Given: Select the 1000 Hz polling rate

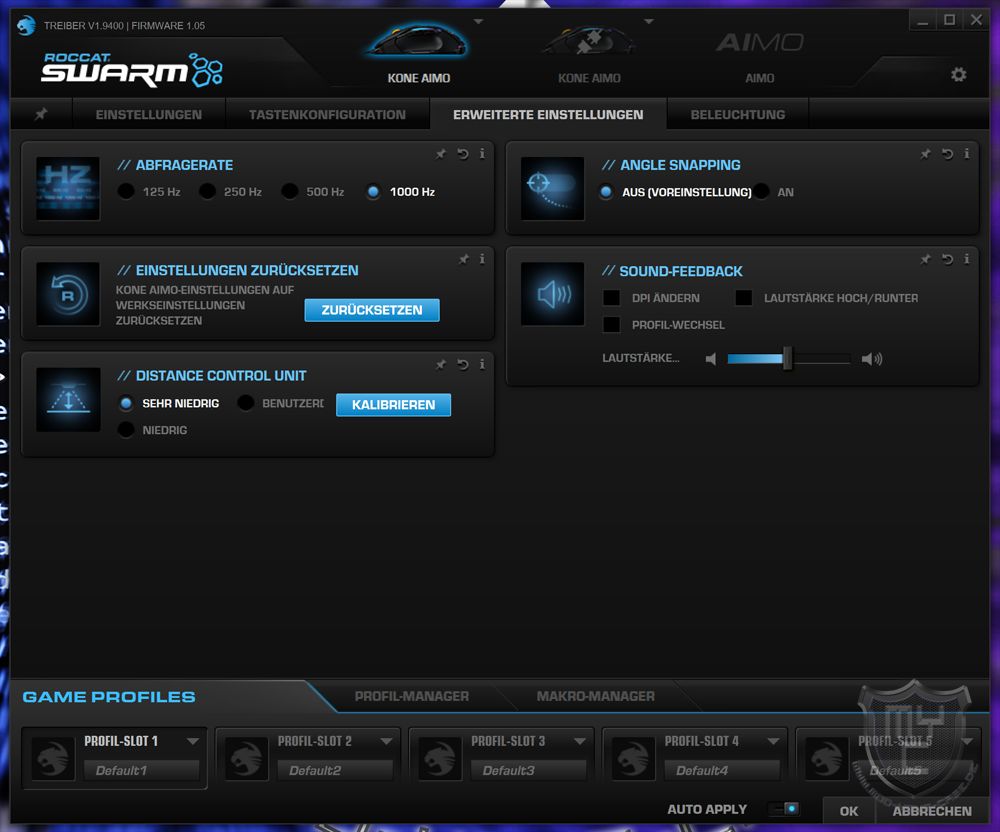Looking at the screenshot, I should pyautogui.click(x=373, y=191).
